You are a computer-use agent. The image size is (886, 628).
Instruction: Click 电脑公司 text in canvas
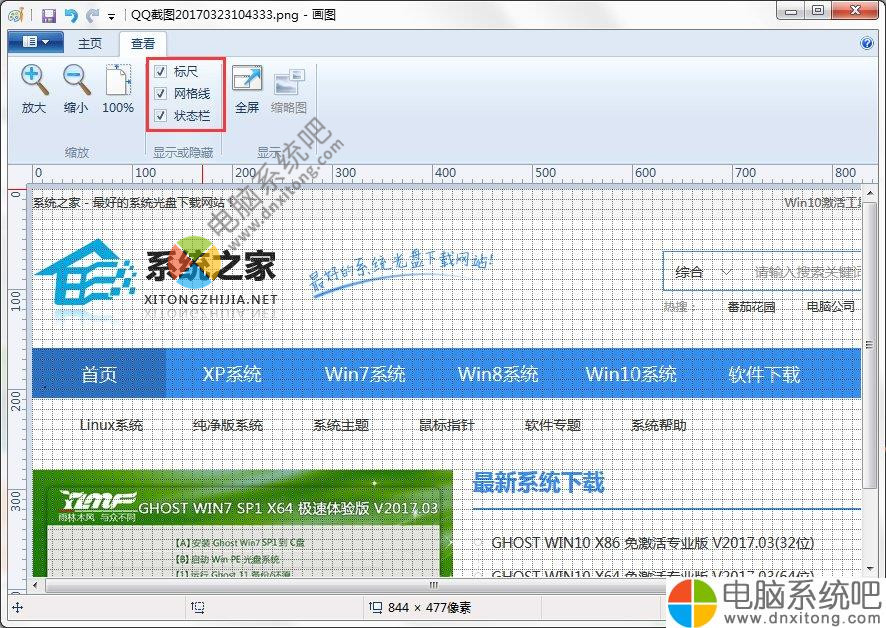pos(830,307)
